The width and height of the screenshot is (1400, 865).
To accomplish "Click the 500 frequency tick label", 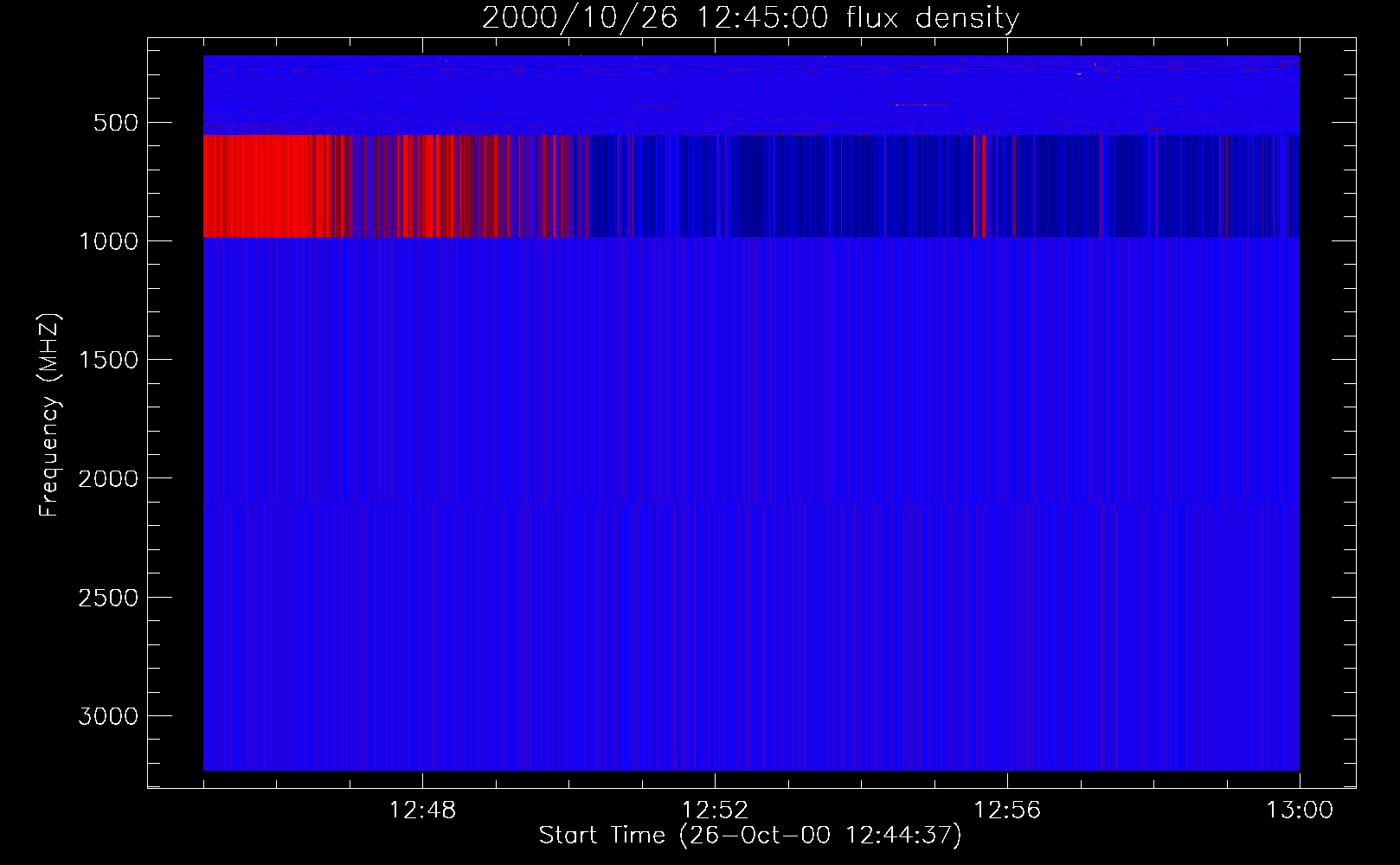I will pyautogui.click(x=116, y=123).
